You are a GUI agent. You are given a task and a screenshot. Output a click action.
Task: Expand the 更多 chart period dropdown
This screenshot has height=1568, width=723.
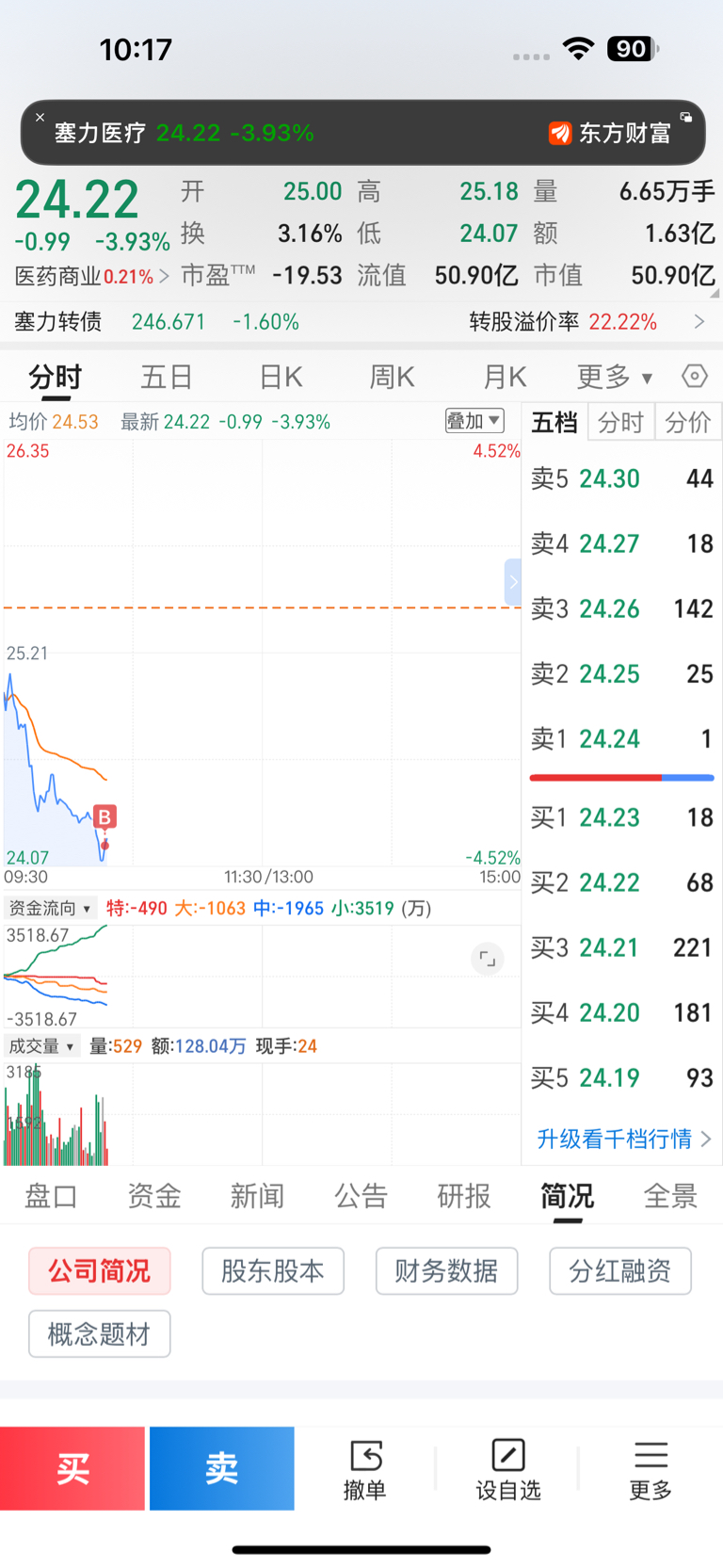tap(615, 378)
